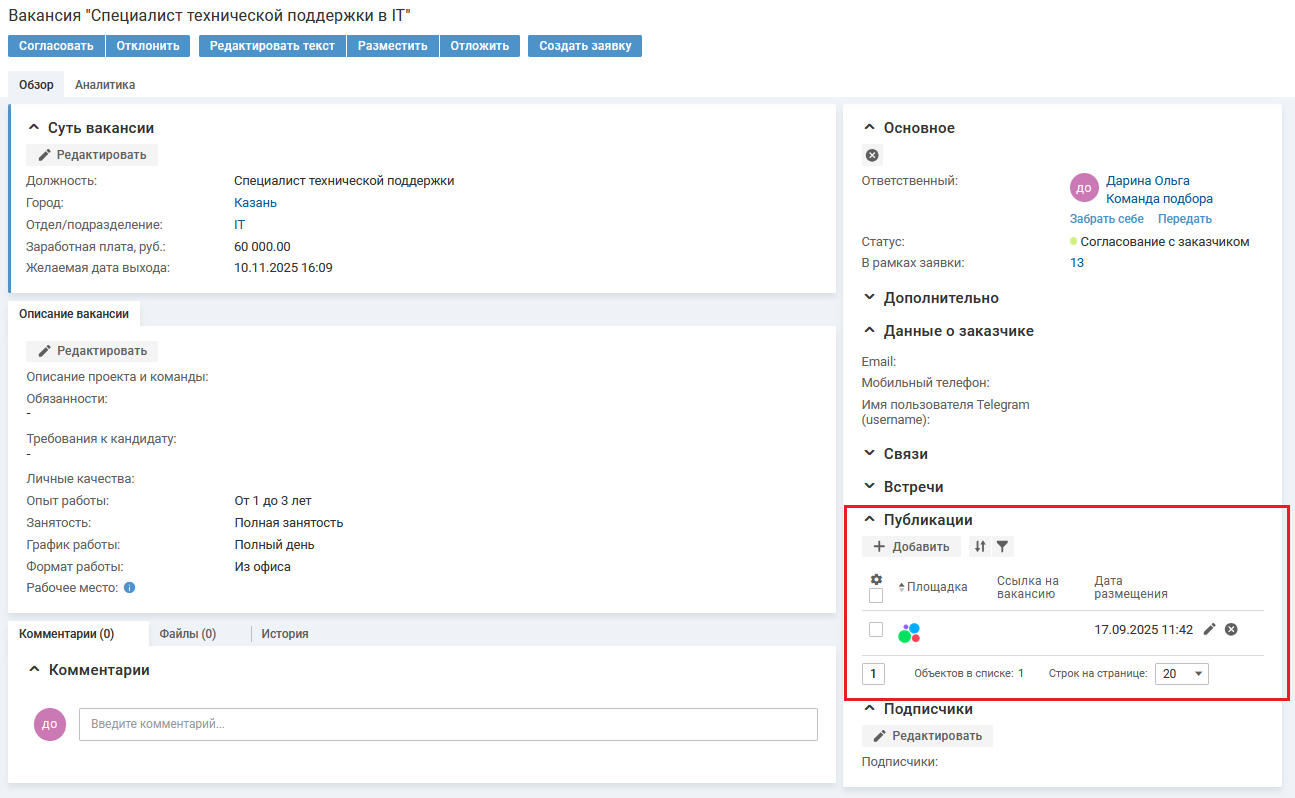Delete the publication dated 17.09.2025

point(1231,629)
